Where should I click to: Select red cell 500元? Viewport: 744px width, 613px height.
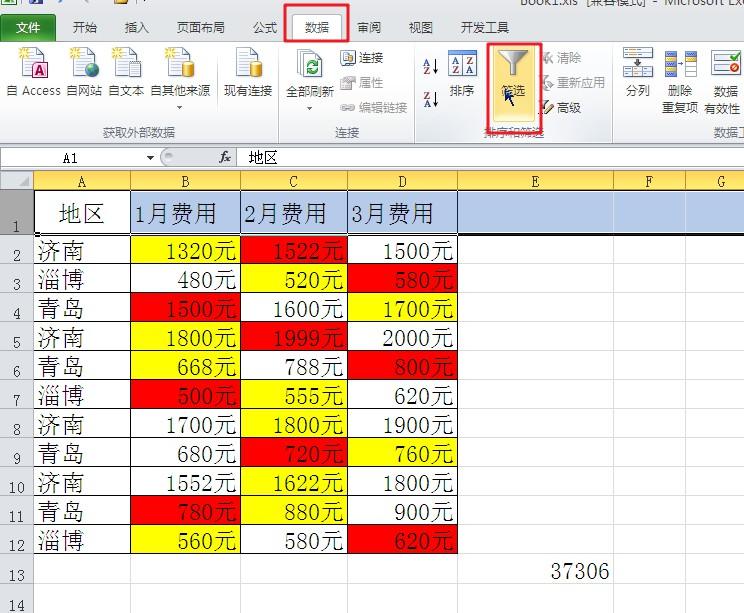tap(186, 395)
